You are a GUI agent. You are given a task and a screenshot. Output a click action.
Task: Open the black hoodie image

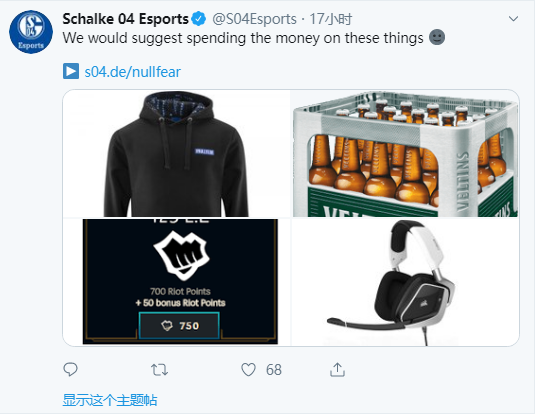click(177, 153)
